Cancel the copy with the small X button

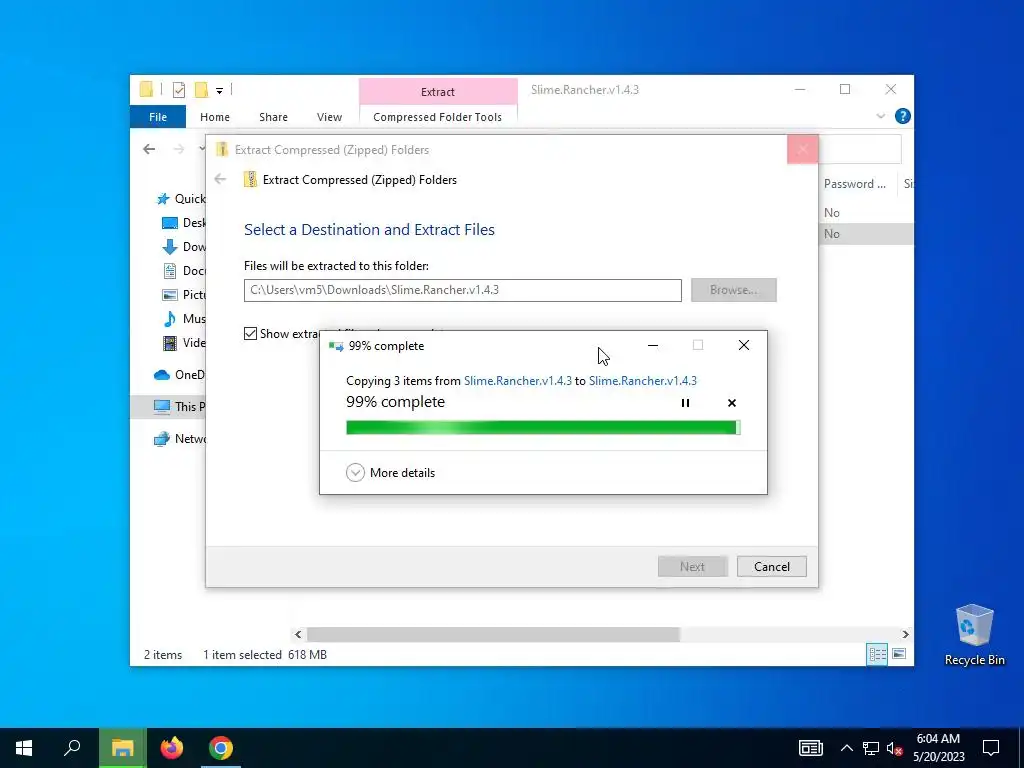point(731,403)
